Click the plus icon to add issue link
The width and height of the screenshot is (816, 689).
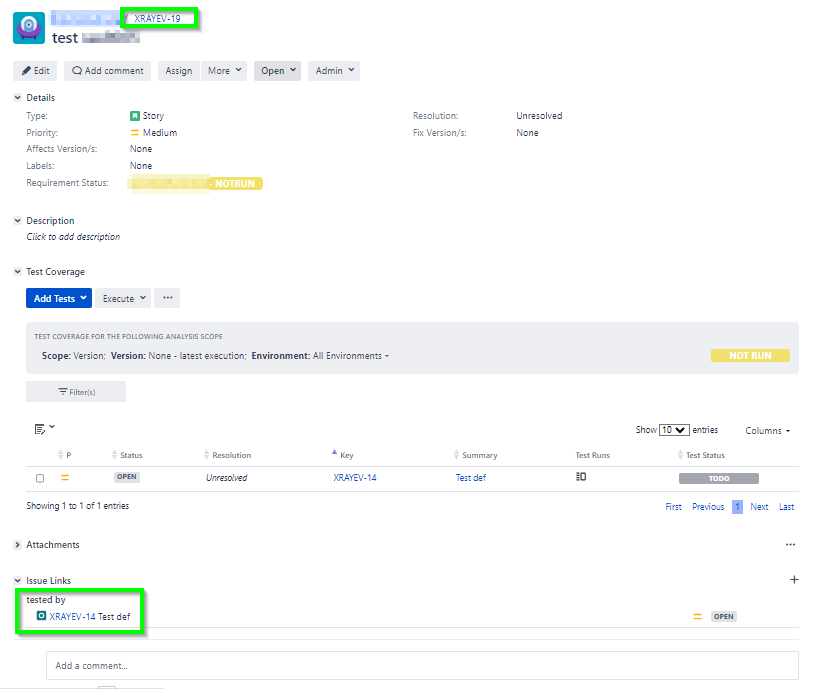click(x=794, y=580)
